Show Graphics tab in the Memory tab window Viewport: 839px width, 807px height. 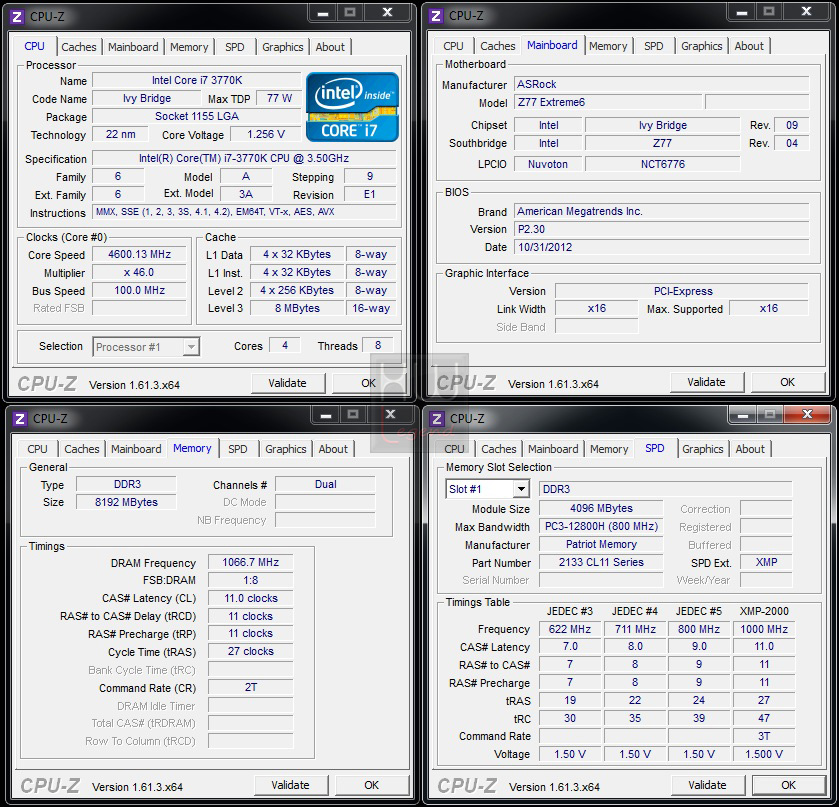286,449
